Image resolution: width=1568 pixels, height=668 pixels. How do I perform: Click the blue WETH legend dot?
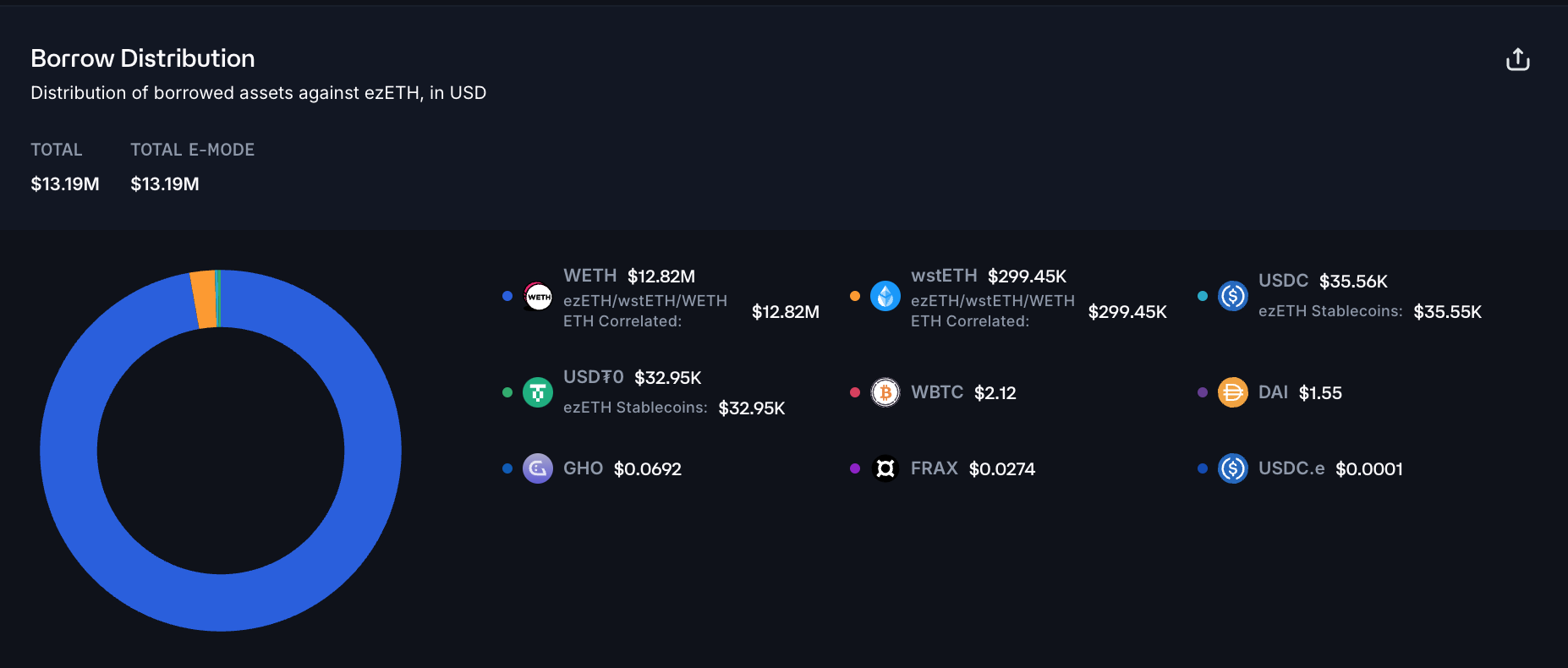[507, 296]
